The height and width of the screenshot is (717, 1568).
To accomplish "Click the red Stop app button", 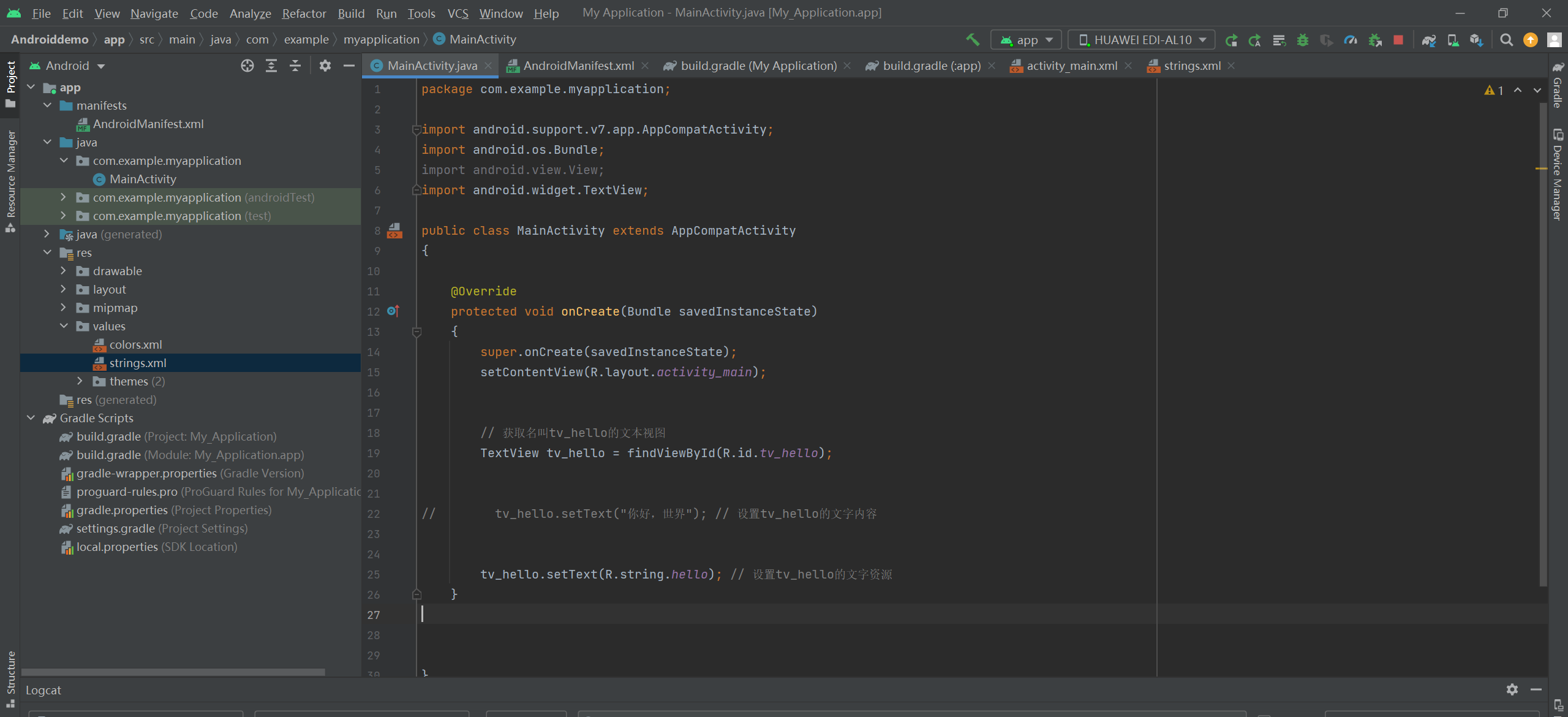I will (1398, 40).
